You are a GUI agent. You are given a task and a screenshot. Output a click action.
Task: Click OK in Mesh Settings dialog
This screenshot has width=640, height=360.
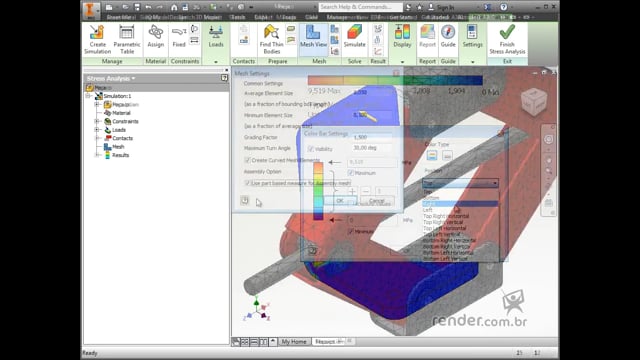(x=340, y=200)
